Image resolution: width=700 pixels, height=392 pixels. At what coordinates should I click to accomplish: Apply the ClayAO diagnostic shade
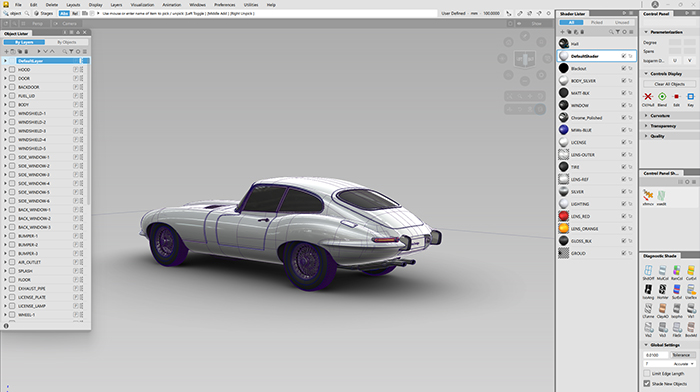click(662, 309)
